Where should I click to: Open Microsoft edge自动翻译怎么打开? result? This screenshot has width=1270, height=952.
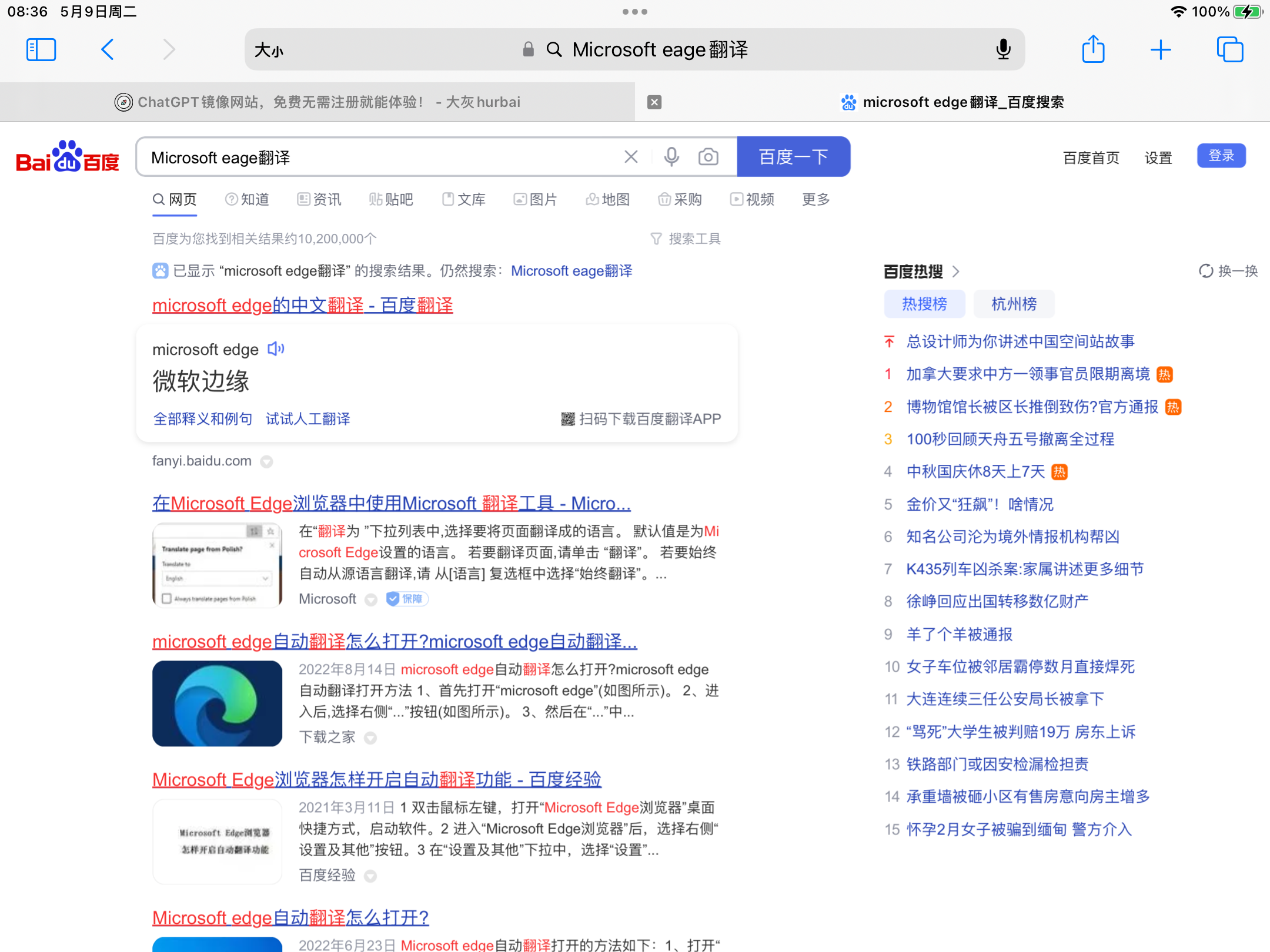(x=290, y=918)
